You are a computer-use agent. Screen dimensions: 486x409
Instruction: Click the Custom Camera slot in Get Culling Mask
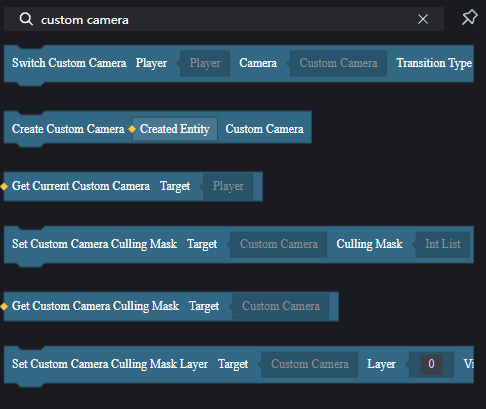point(281,306)
